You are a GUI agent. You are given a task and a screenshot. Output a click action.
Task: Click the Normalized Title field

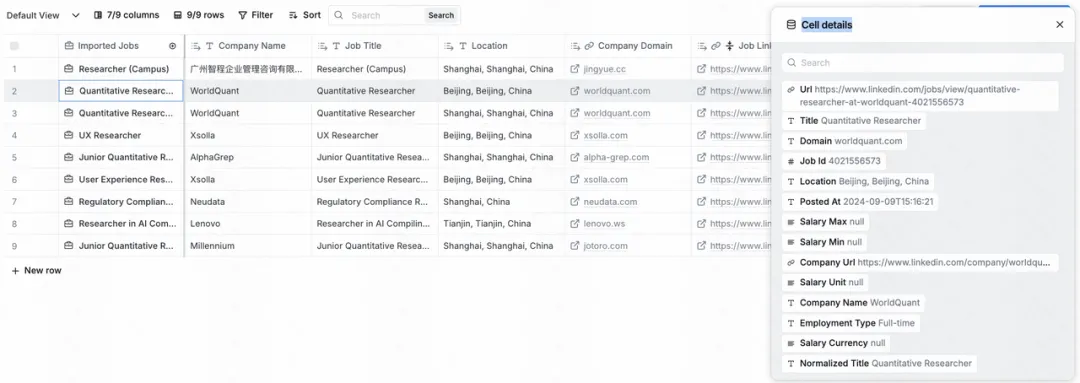pyautogui.click(x=880, y=363)
